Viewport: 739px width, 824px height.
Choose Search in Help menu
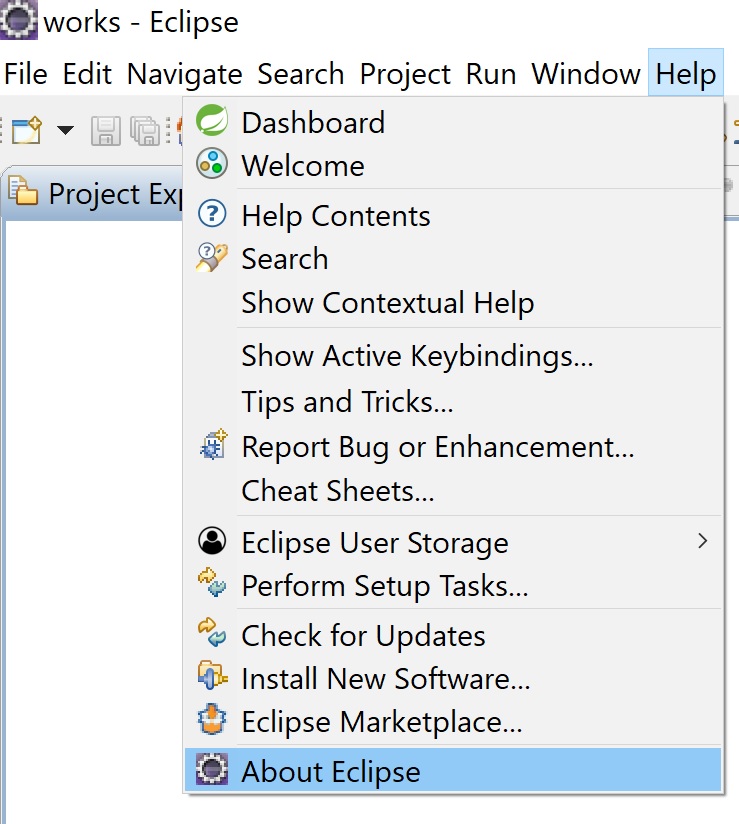pos(453,259)
